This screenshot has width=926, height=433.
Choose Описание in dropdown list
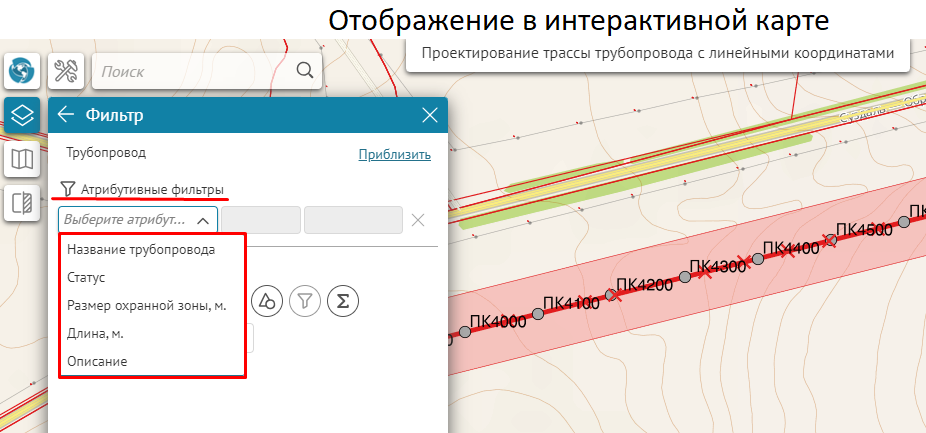pos(97,361)
